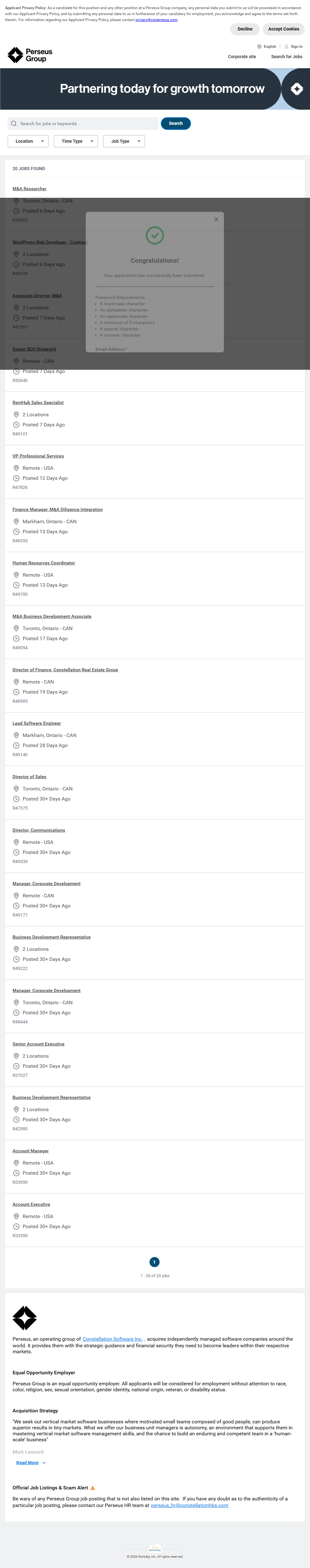Click the scam alert warning icon
Viewport: 310px width, 1568px height.
[x=93, y=1488]
